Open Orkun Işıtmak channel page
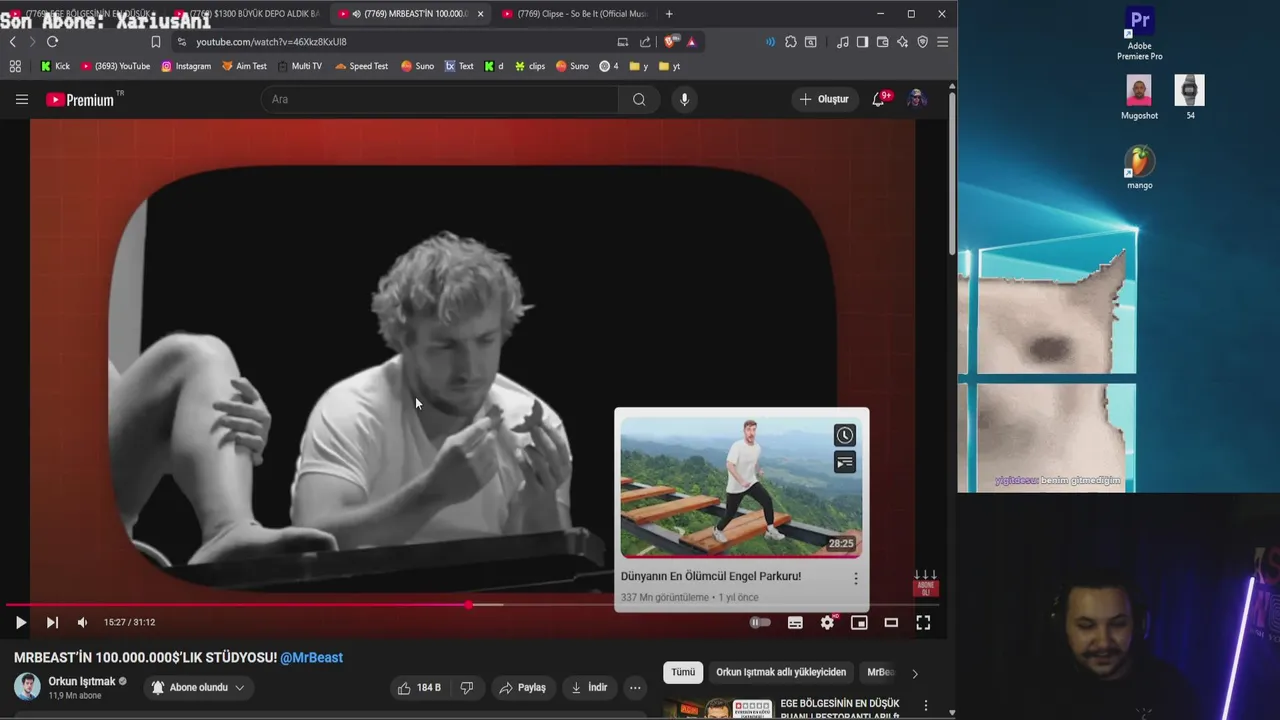This screenshot has width=1280, height=720. point(82,681)
